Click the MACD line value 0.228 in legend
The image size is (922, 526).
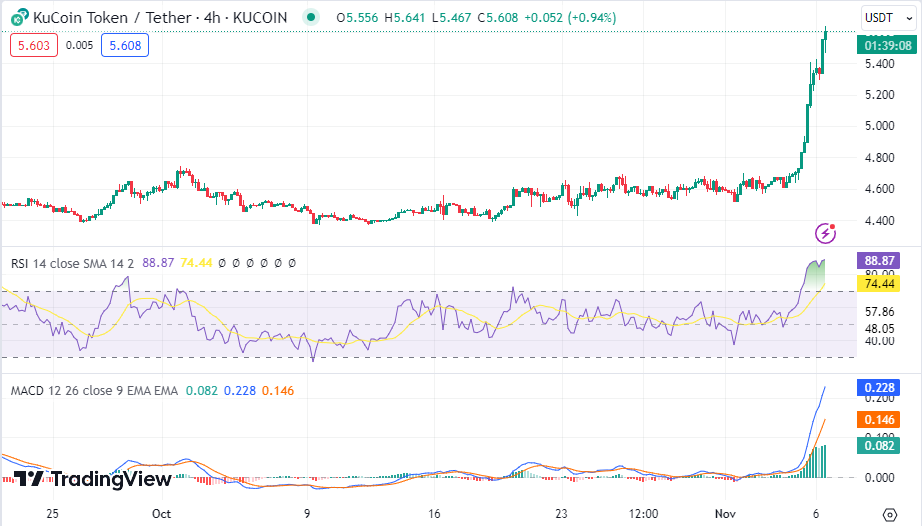240,391
